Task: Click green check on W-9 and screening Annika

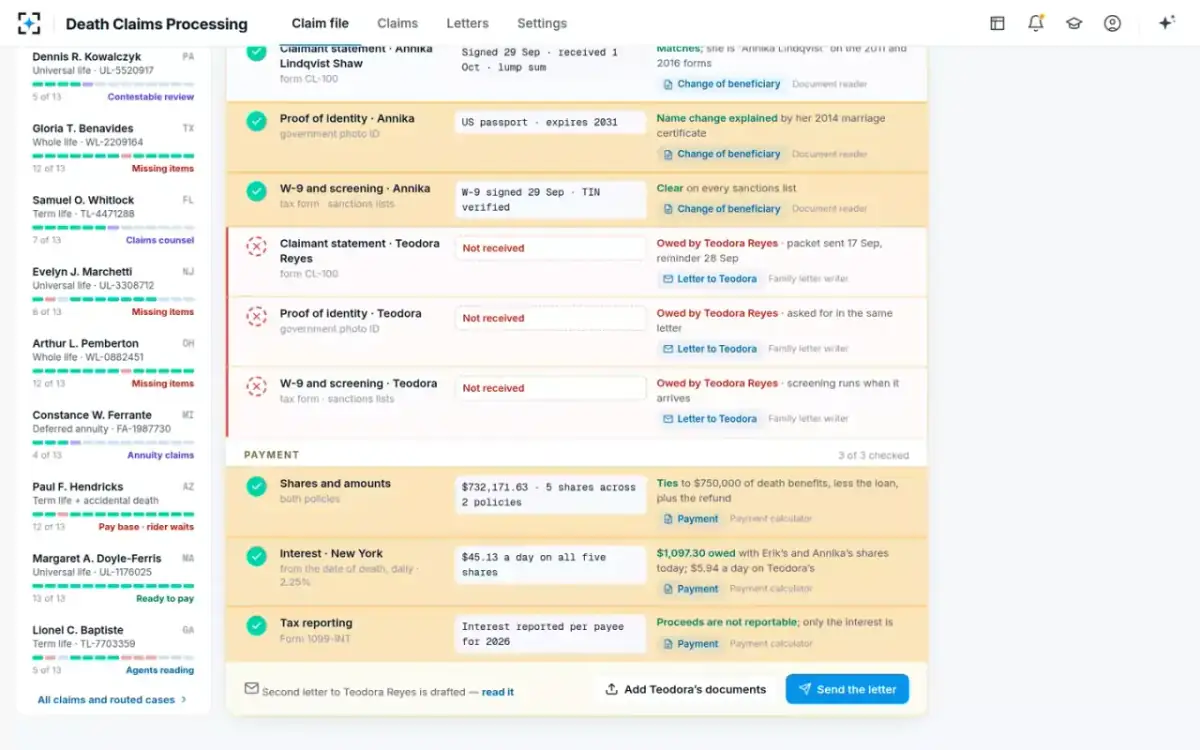Action: coord(257,191)
